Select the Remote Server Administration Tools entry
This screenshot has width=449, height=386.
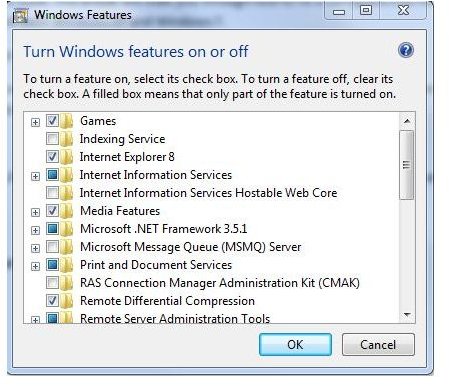(175, 318)
